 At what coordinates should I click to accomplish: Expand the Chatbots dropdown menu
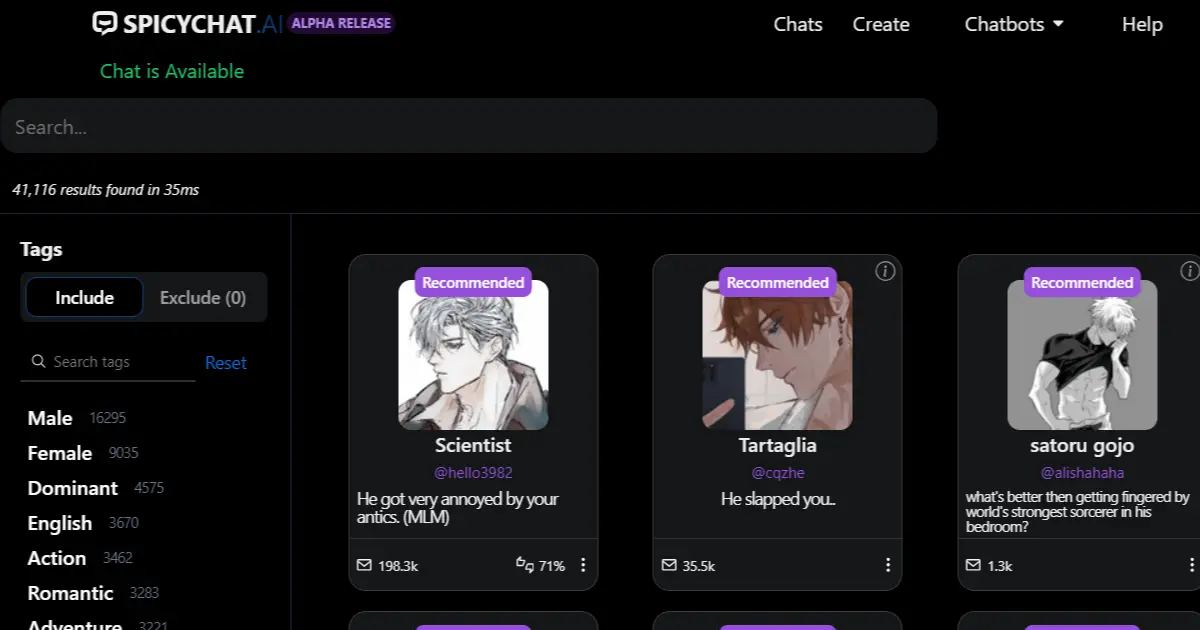[x=1014, y=24]
